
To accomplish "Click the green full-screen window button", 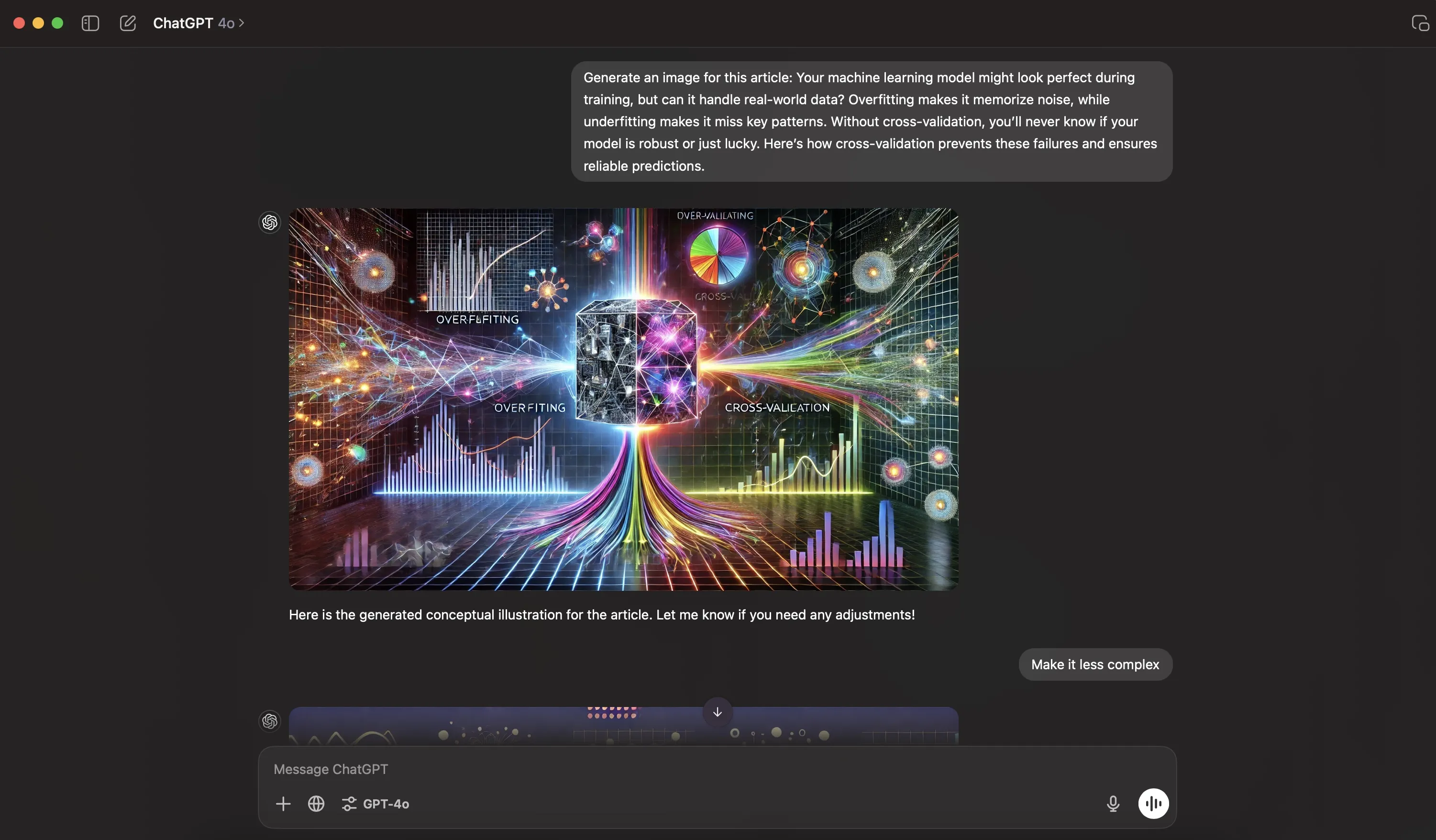I will [x=57, y=23].
